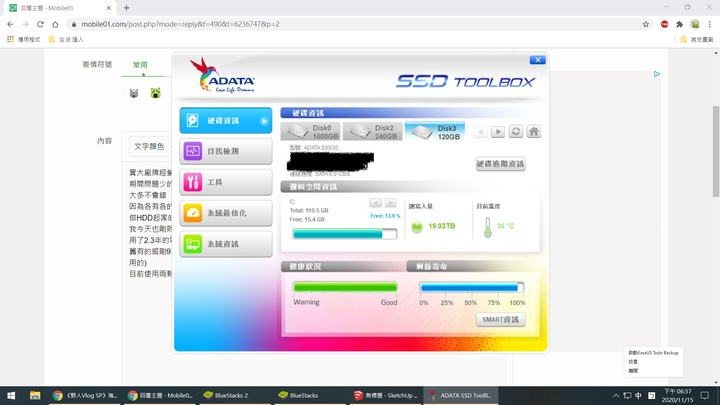720x405 pixels.
Task: Insert the green cat emoticon
Action: click(x=156, y=93)
